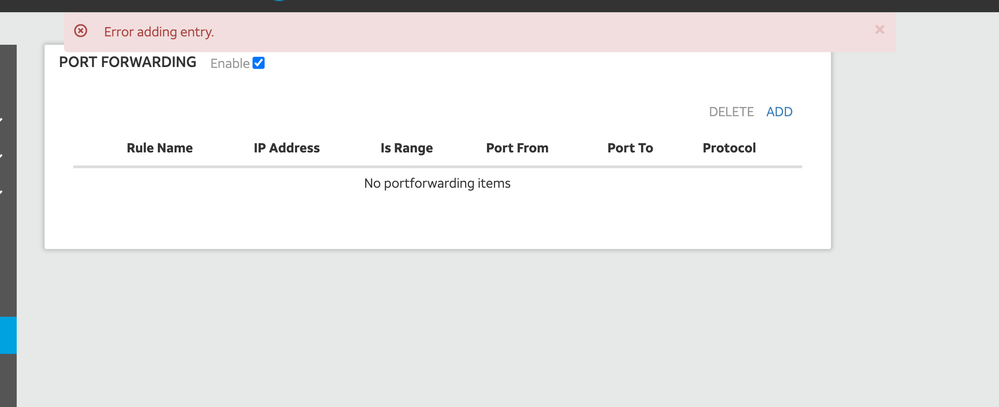
Task: Toggle the Port Forwarding Enable checkbox
Action: (258, 63)
